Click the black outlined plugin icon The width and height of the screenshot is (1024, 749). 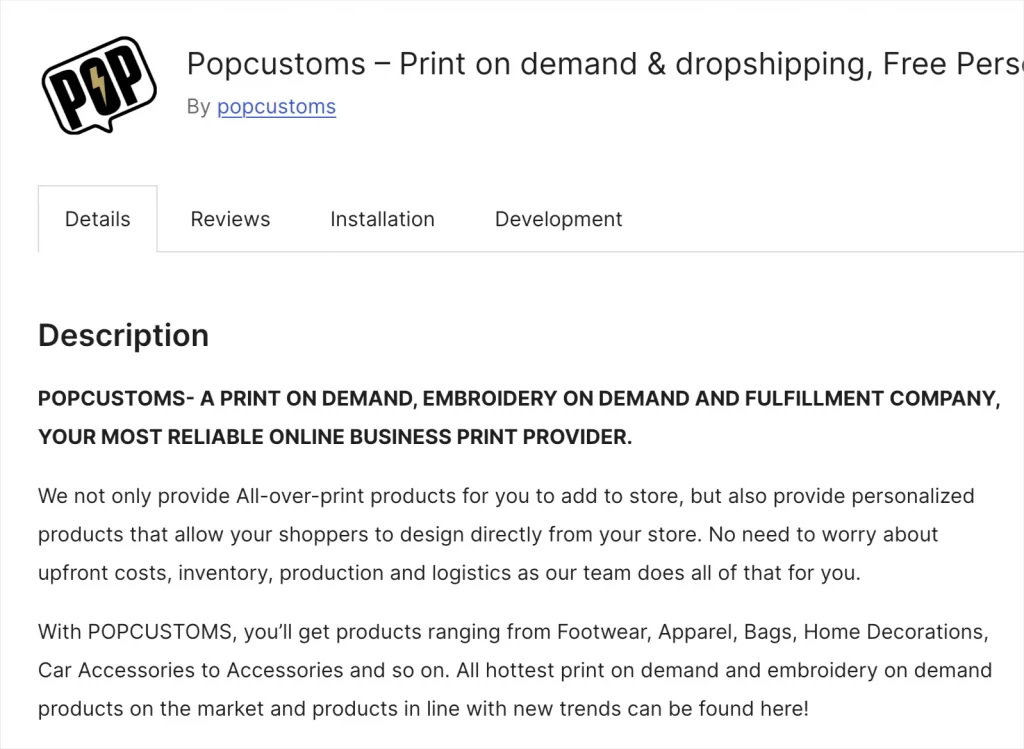coord(97,85)
